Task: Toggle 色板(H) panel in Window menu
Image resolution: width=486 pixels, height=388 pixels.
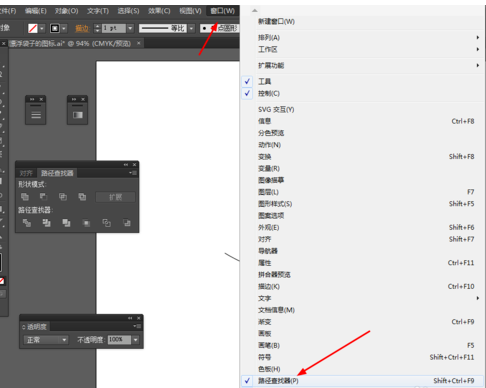Action: point(362,369)
